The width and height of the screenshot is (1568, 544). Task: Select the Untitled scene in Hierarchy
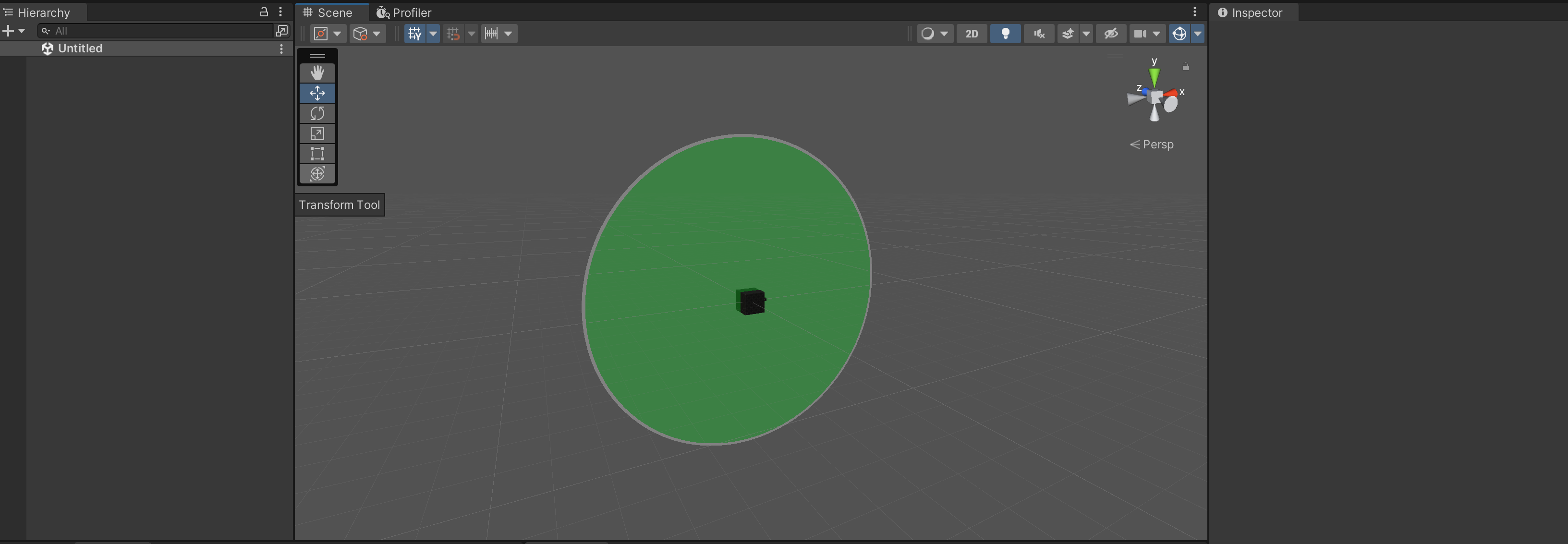coord(80,48)
